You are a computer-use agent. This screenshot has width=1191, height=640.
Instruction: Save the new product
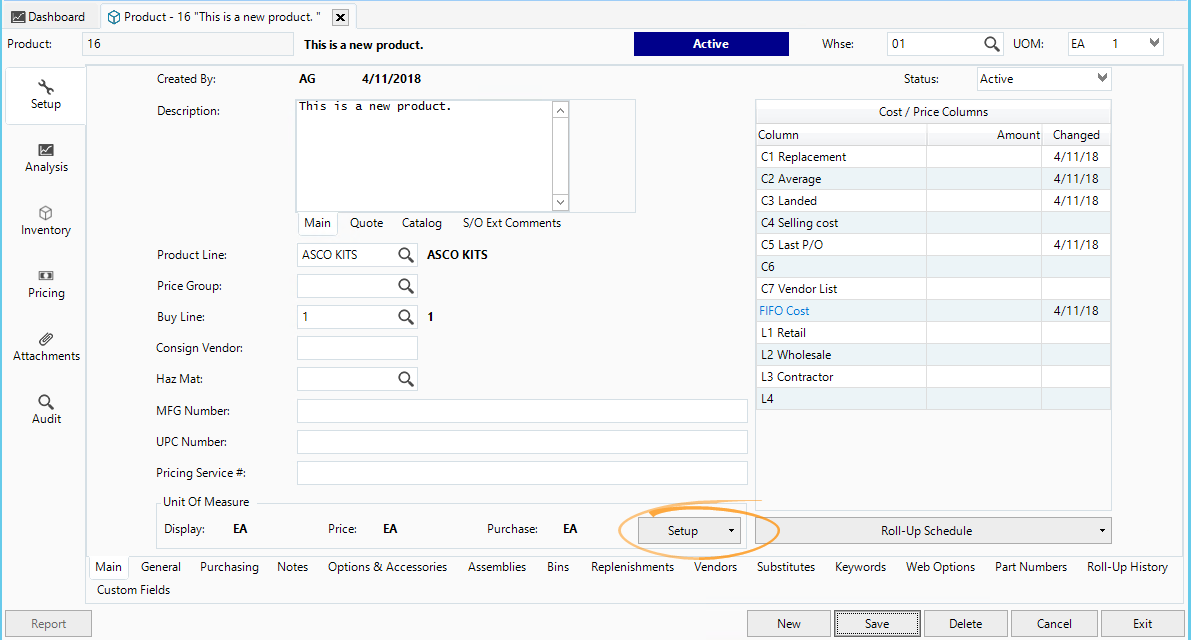coord(877,622)
